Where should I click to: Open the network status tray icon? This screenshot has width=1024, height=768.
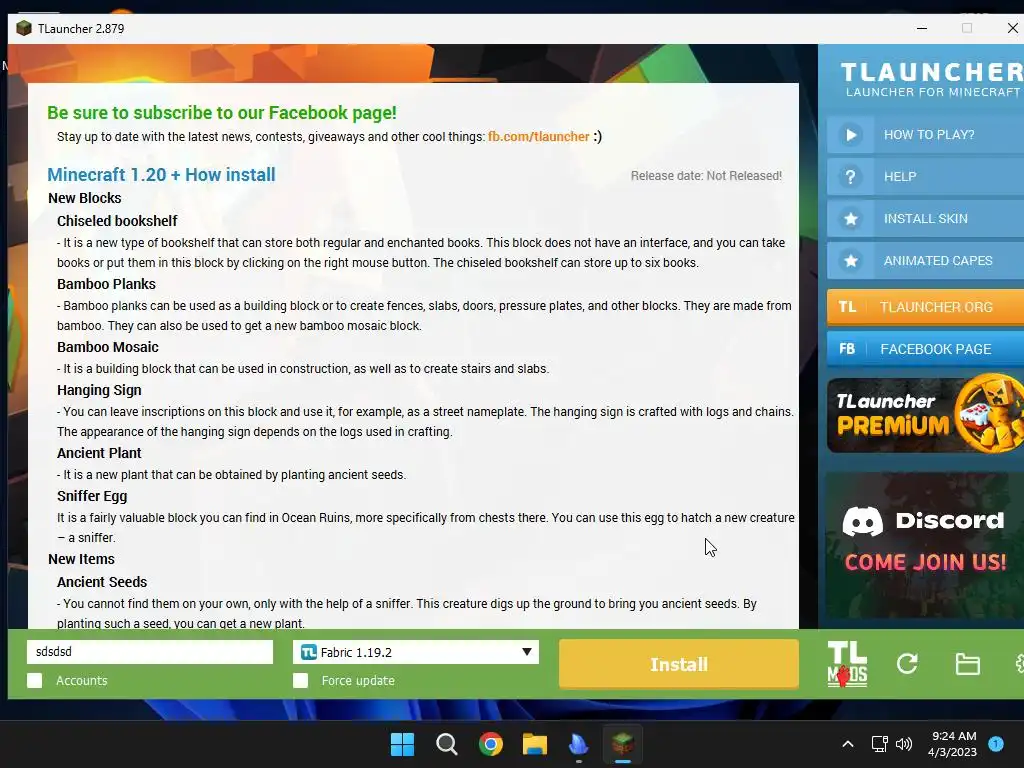click(879, 744)
